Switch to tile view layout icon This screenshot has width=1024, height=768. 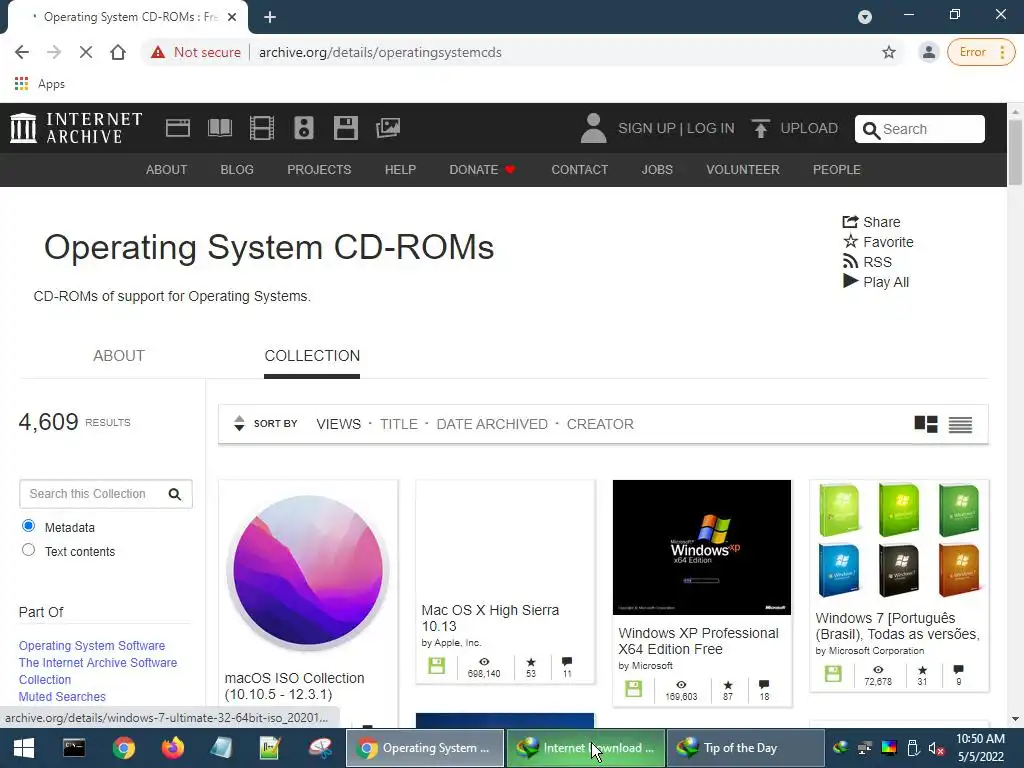(926, 424)
